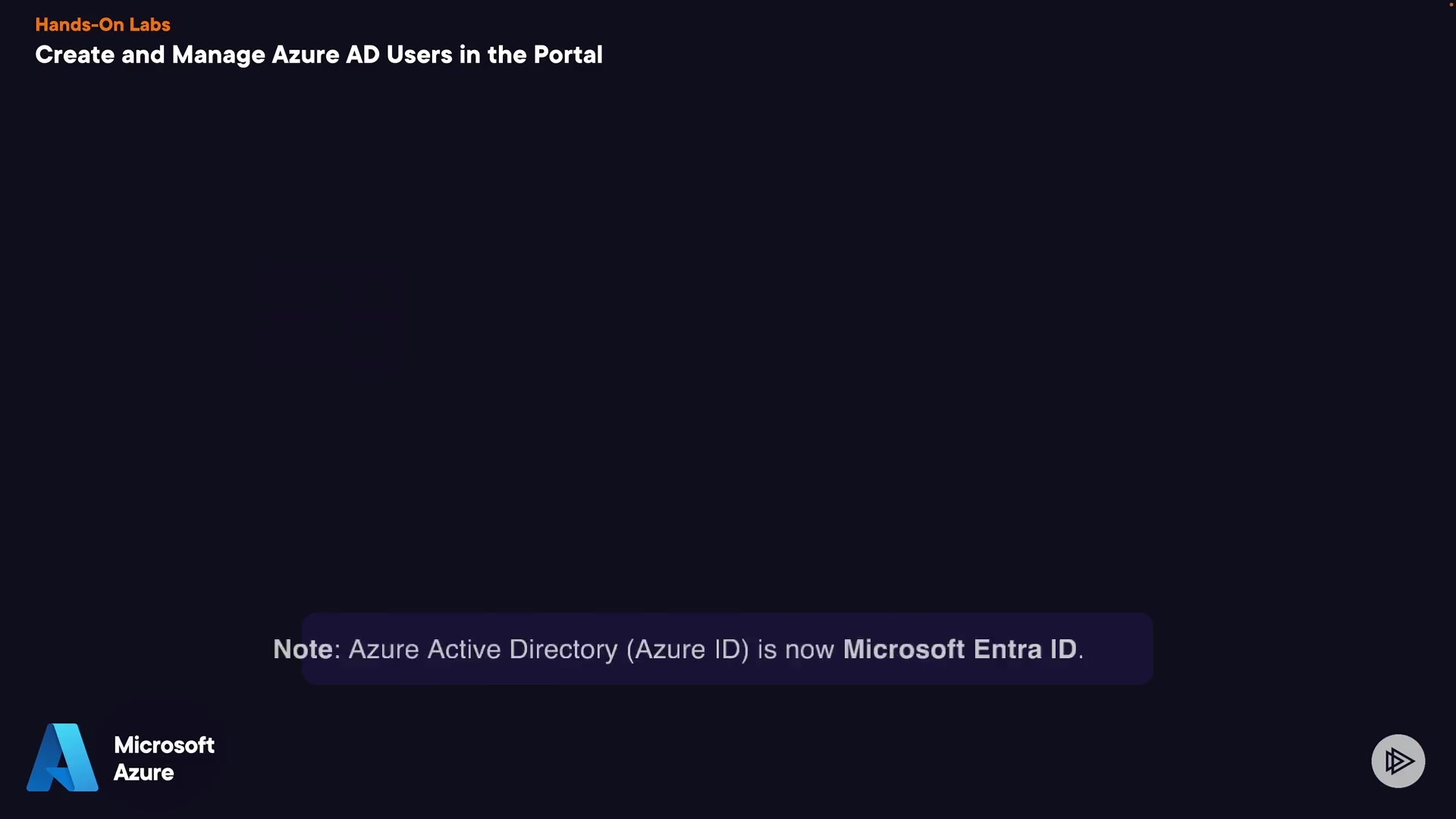Click the 'Microsoft' word beside the Azure logo
The height and width of the screenshot is (819, 1456).
(x=164, y=745)
